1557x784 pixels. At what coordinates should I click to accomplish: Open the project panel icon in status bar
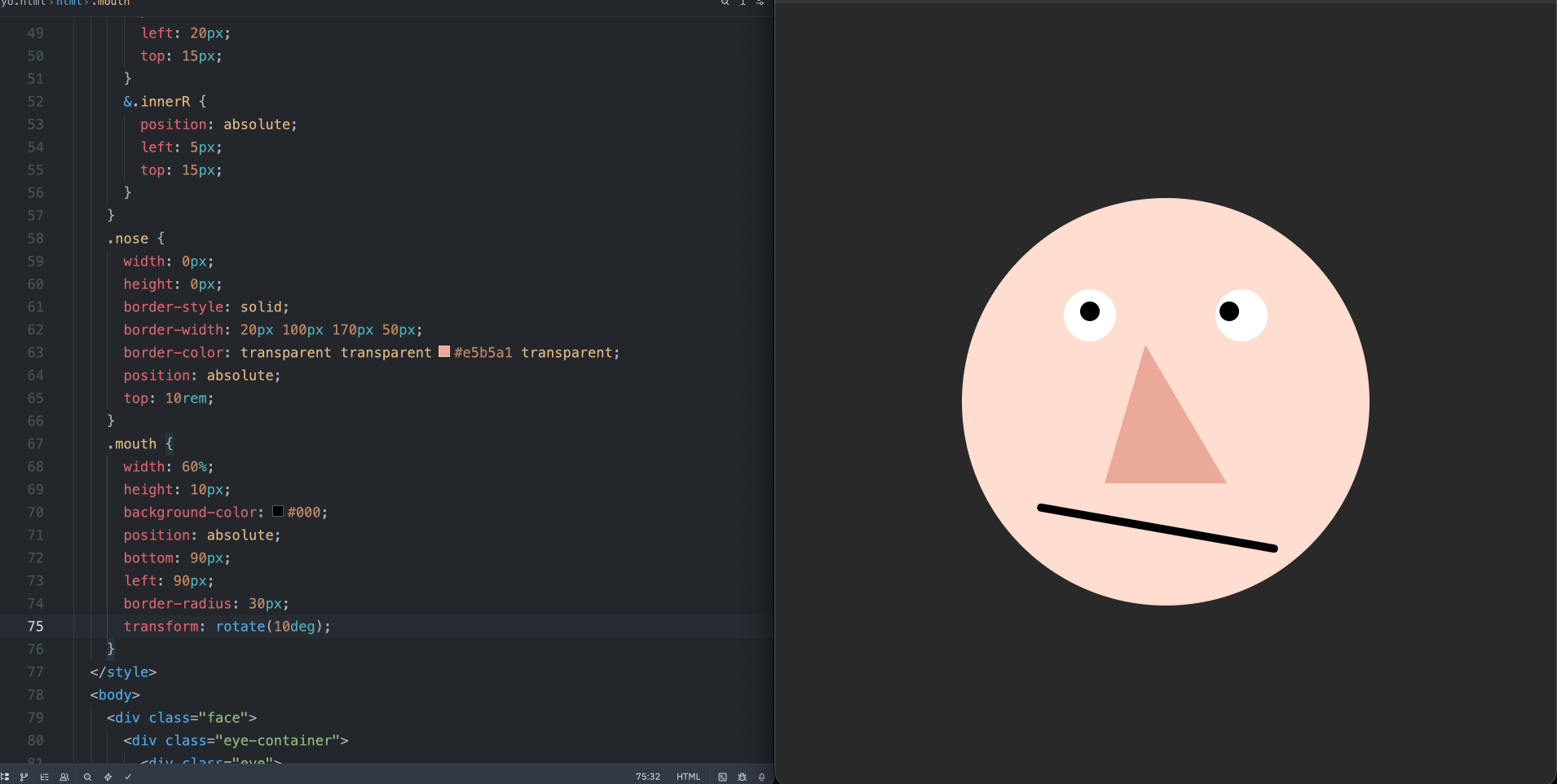[x=5, y=777]
